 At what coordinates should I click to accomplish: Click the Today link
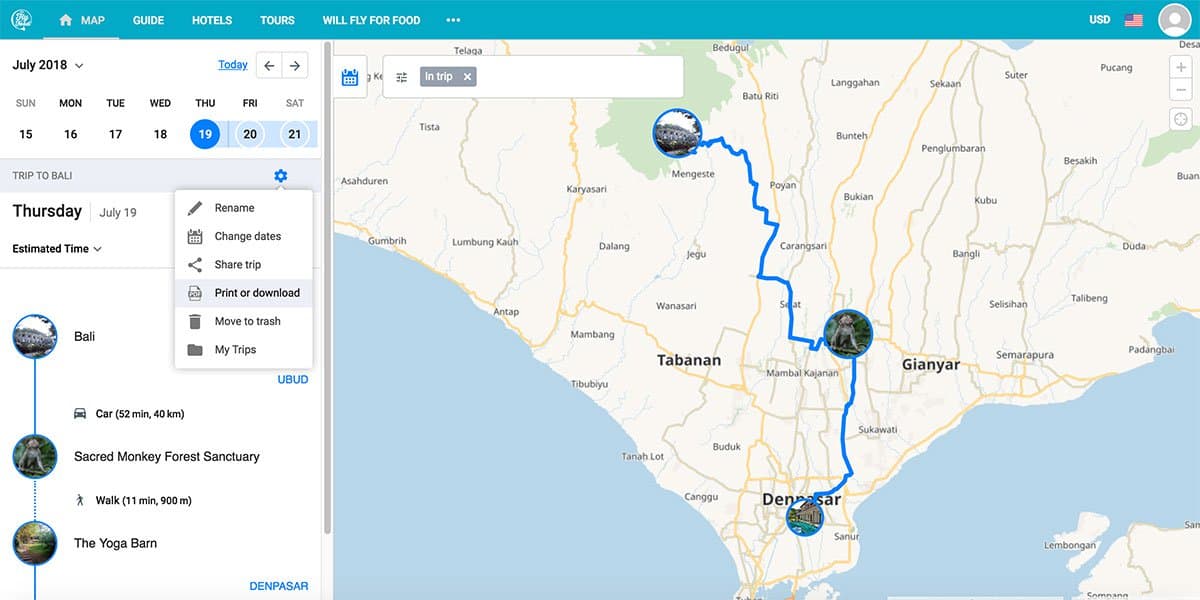(233, 65)
